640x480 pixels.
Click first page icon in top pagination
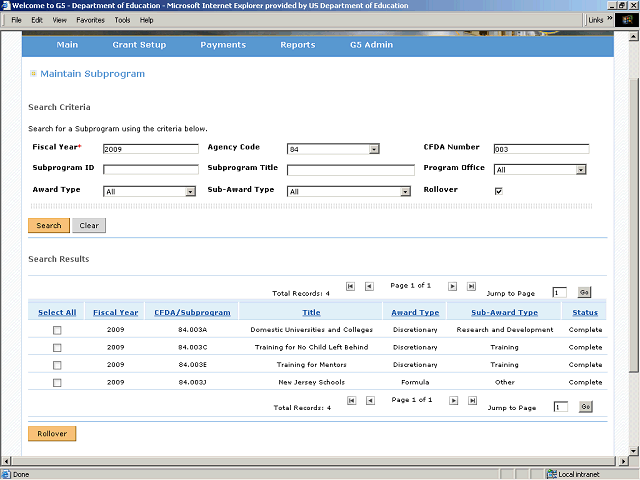pyautogui.click(x=351, y=286)
